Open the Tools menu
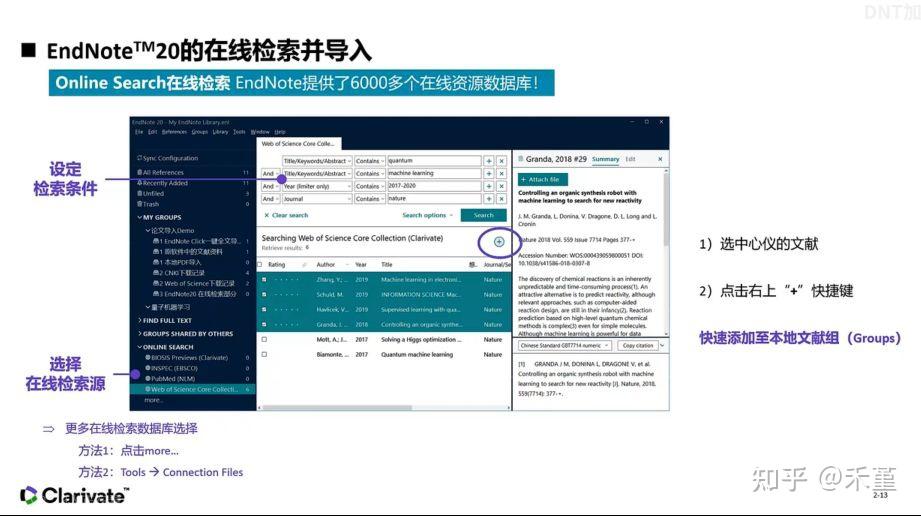 [239, 132]
